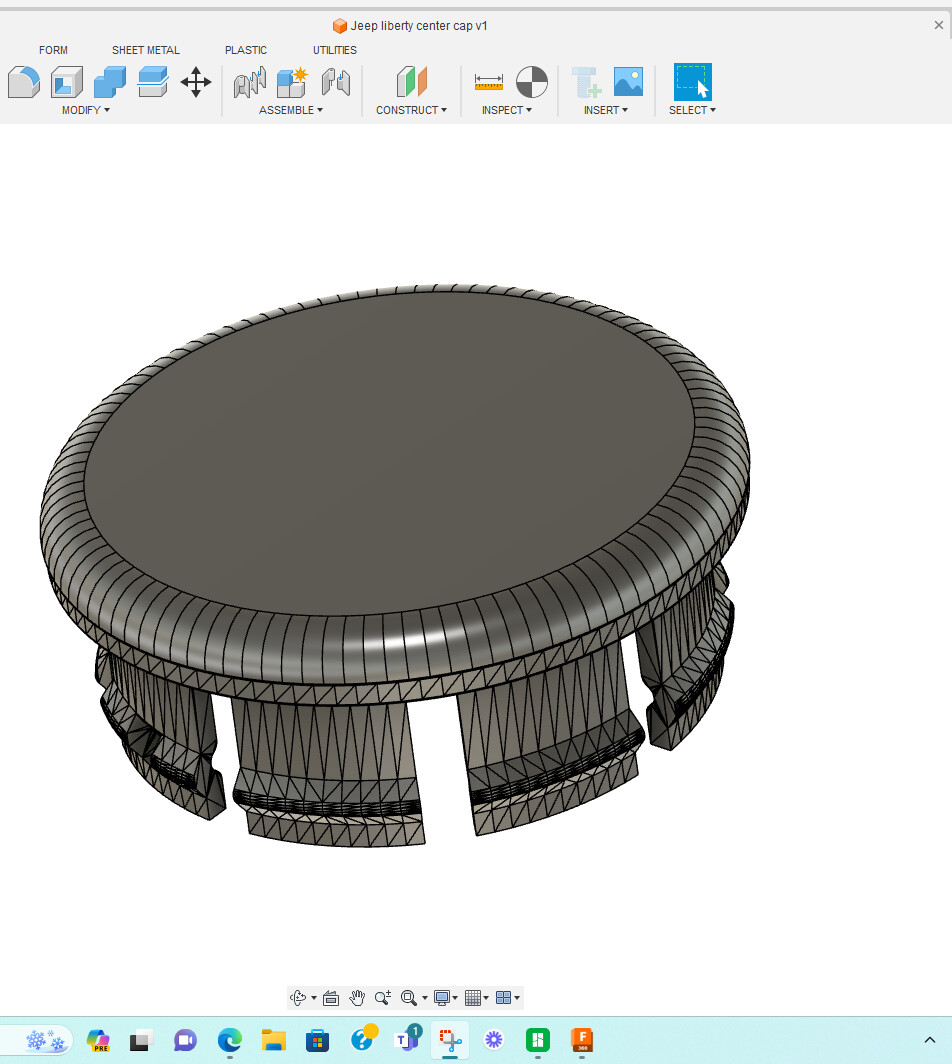This screenshot has height=1064, width=952.
Task: Activate the Move/Copy four-arrow tool
Action: click(196, 82)
